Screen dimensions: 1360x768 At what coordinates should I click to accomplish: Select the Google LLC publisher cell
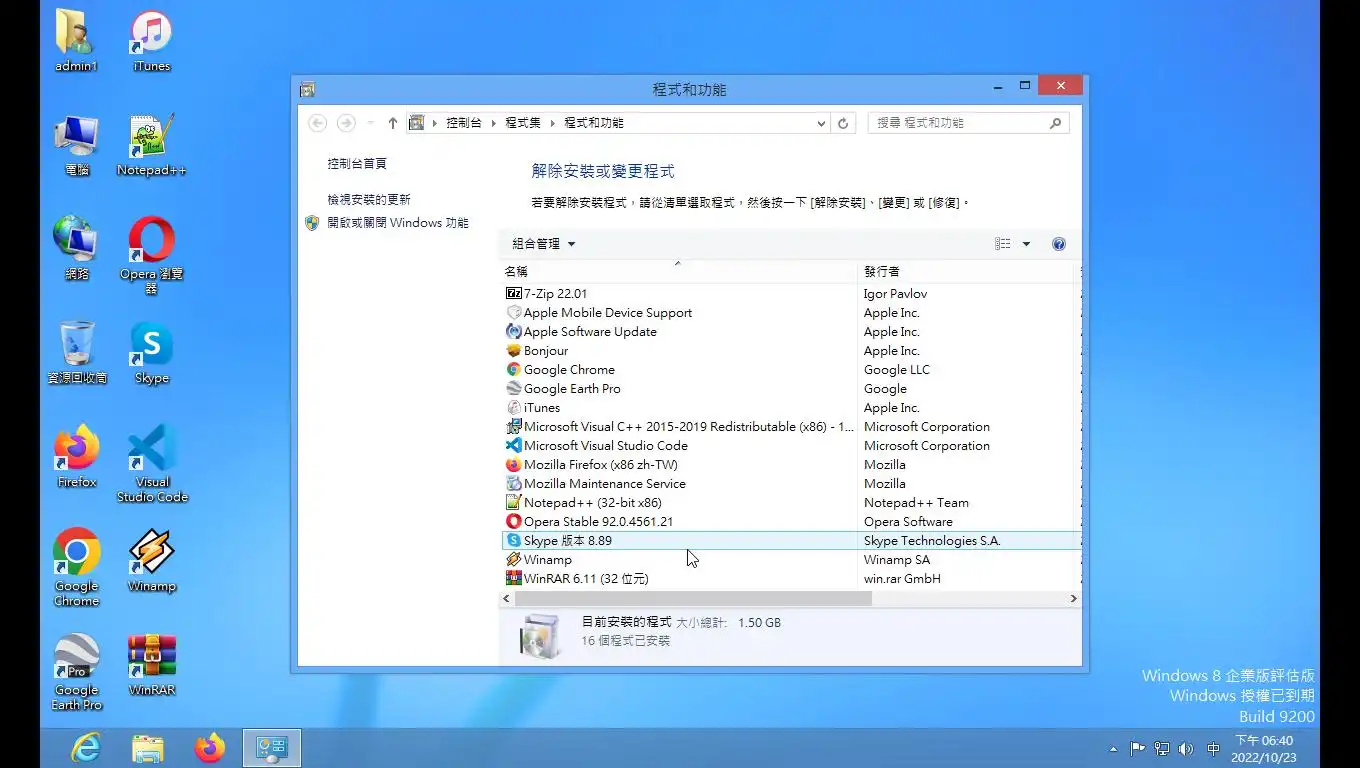(897, 370)
